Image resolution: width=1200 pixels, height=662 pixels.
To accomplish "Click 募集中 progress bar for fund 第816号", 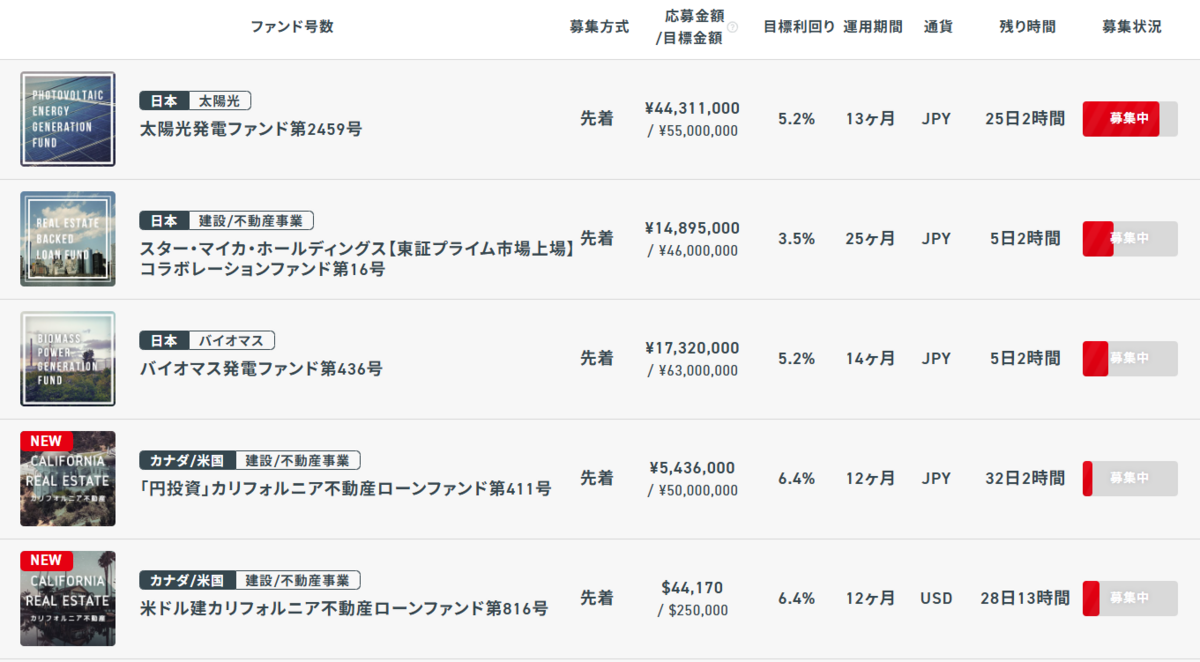I will point(1130,599).
